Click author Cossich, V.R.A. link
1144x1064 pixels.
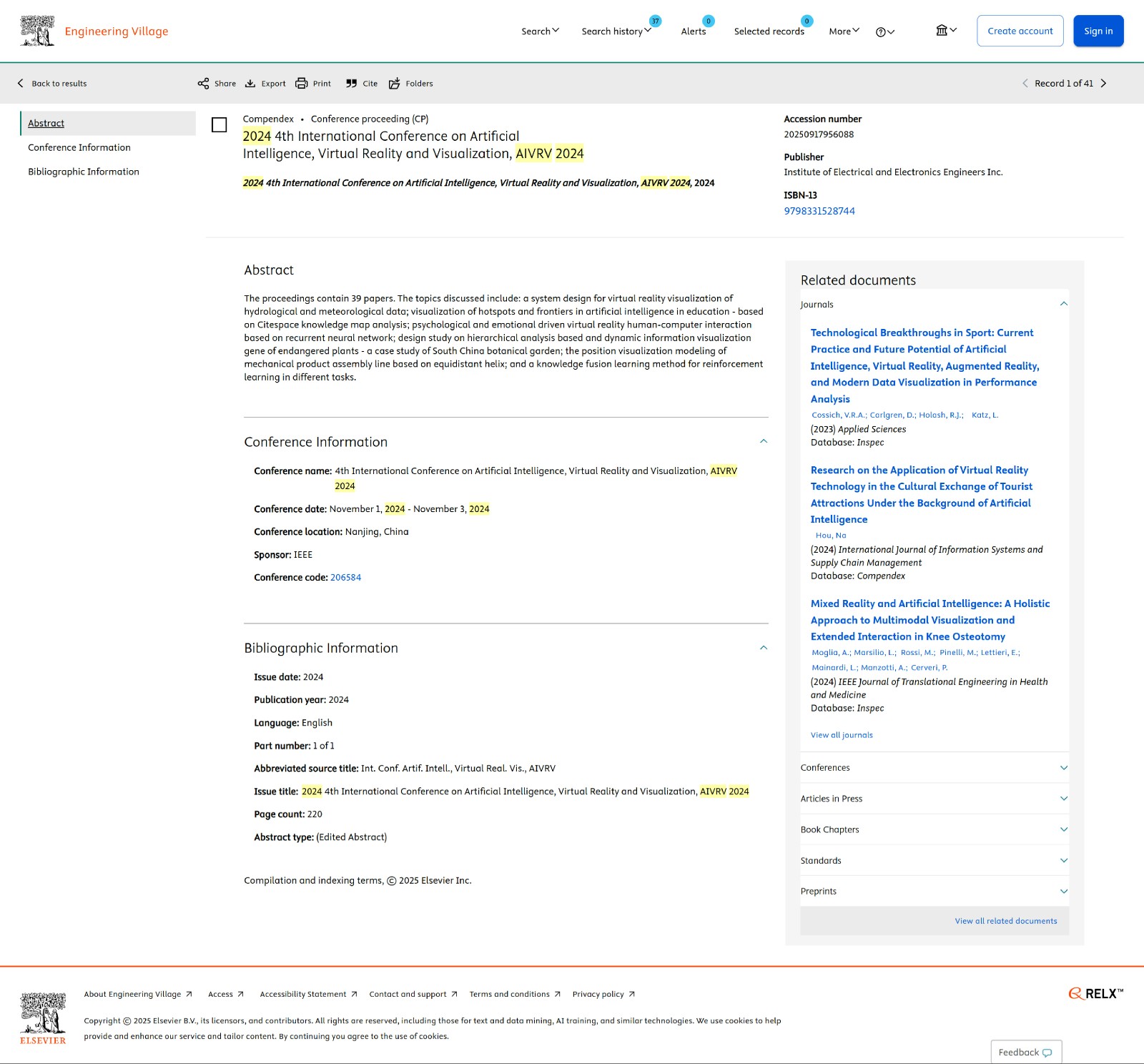(x=839, y=415)
